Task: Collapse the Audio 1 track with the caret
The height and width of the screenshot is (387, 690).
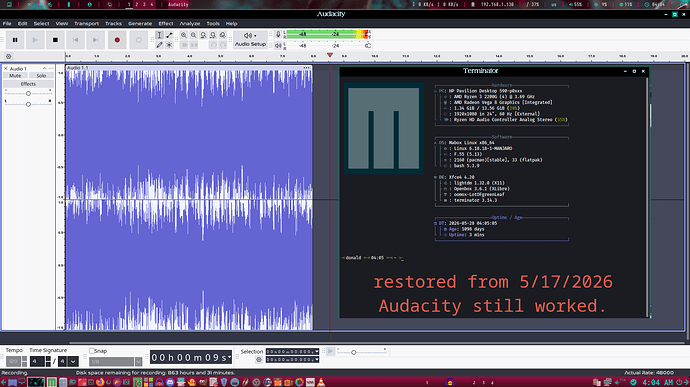Action: 44,69
